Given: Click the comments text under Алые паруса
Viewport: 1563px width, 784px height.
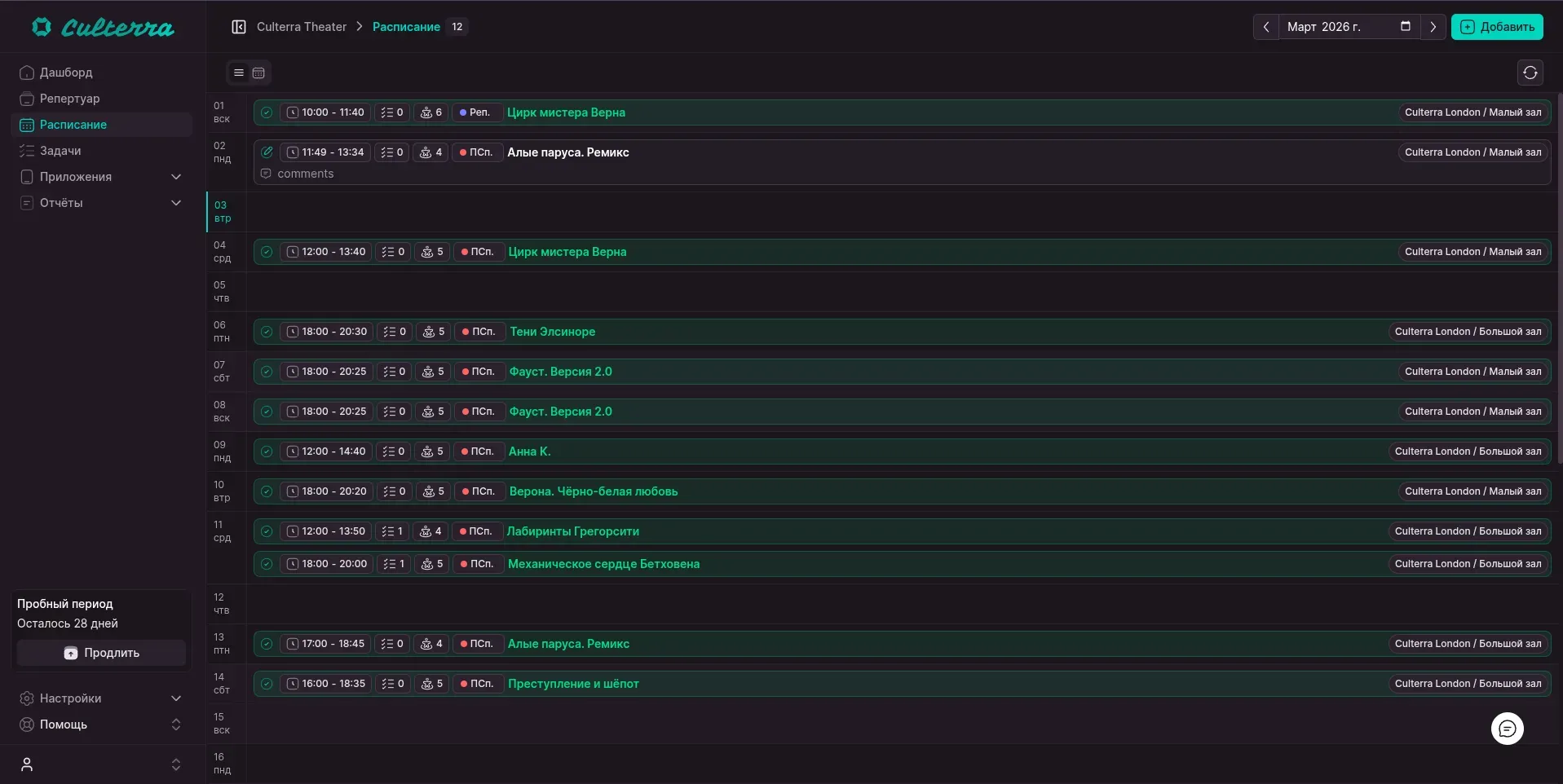Looking at the screenshot, I should coord(306,174).
